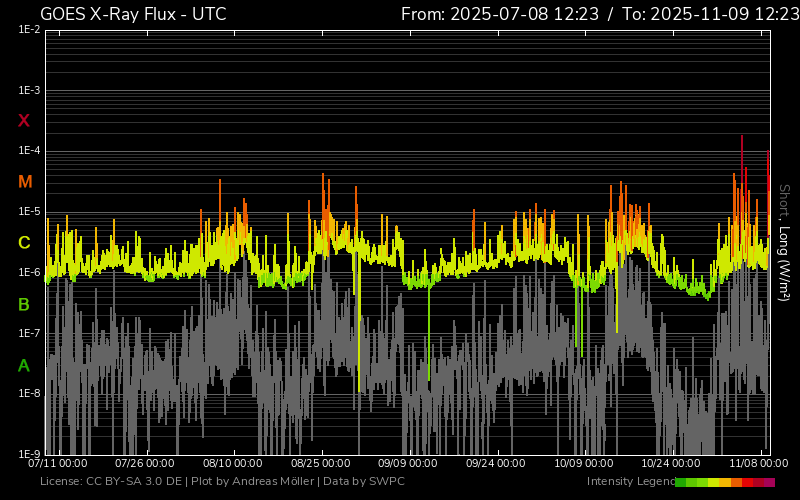Click the 1E-2 flux axis label
Viewport: 800px width, 500px height.
click(29, 30)
